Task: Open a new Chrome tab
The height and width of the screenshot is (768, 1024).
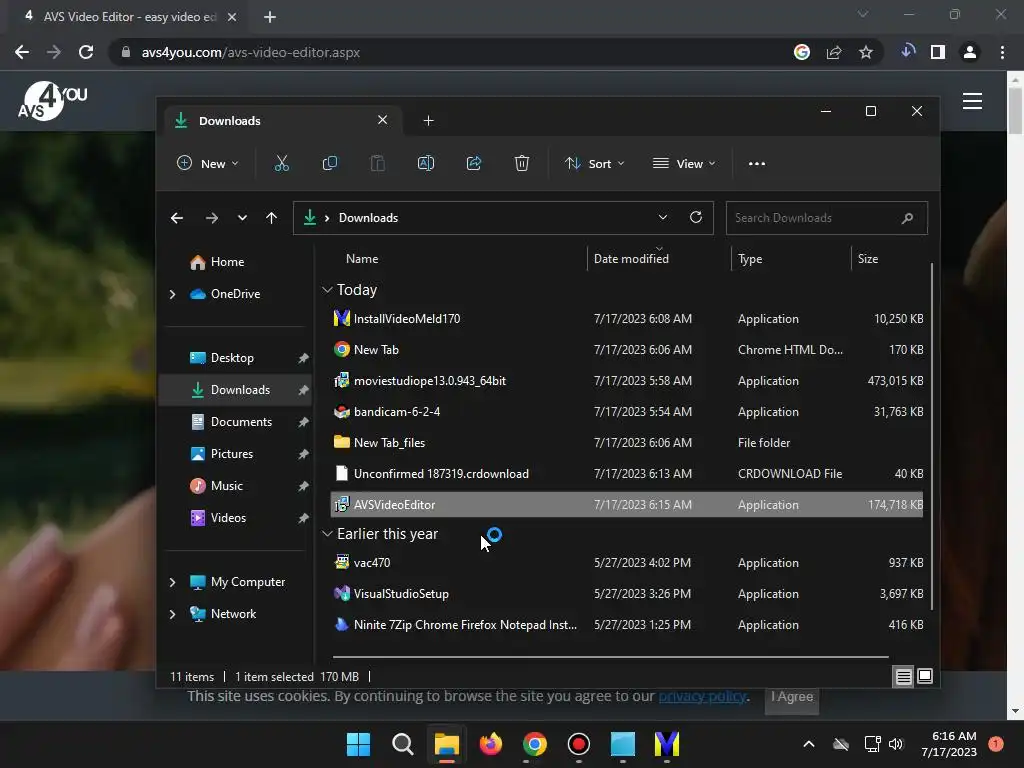Action: [270, 17]
